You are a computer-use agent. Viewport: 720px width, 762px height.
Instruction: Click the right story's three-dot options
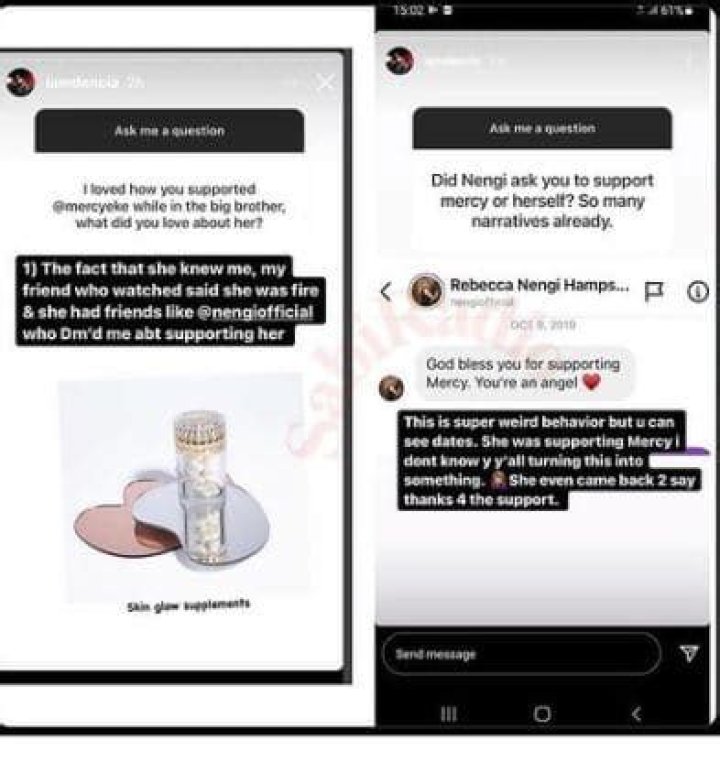(x=688, y=61)
